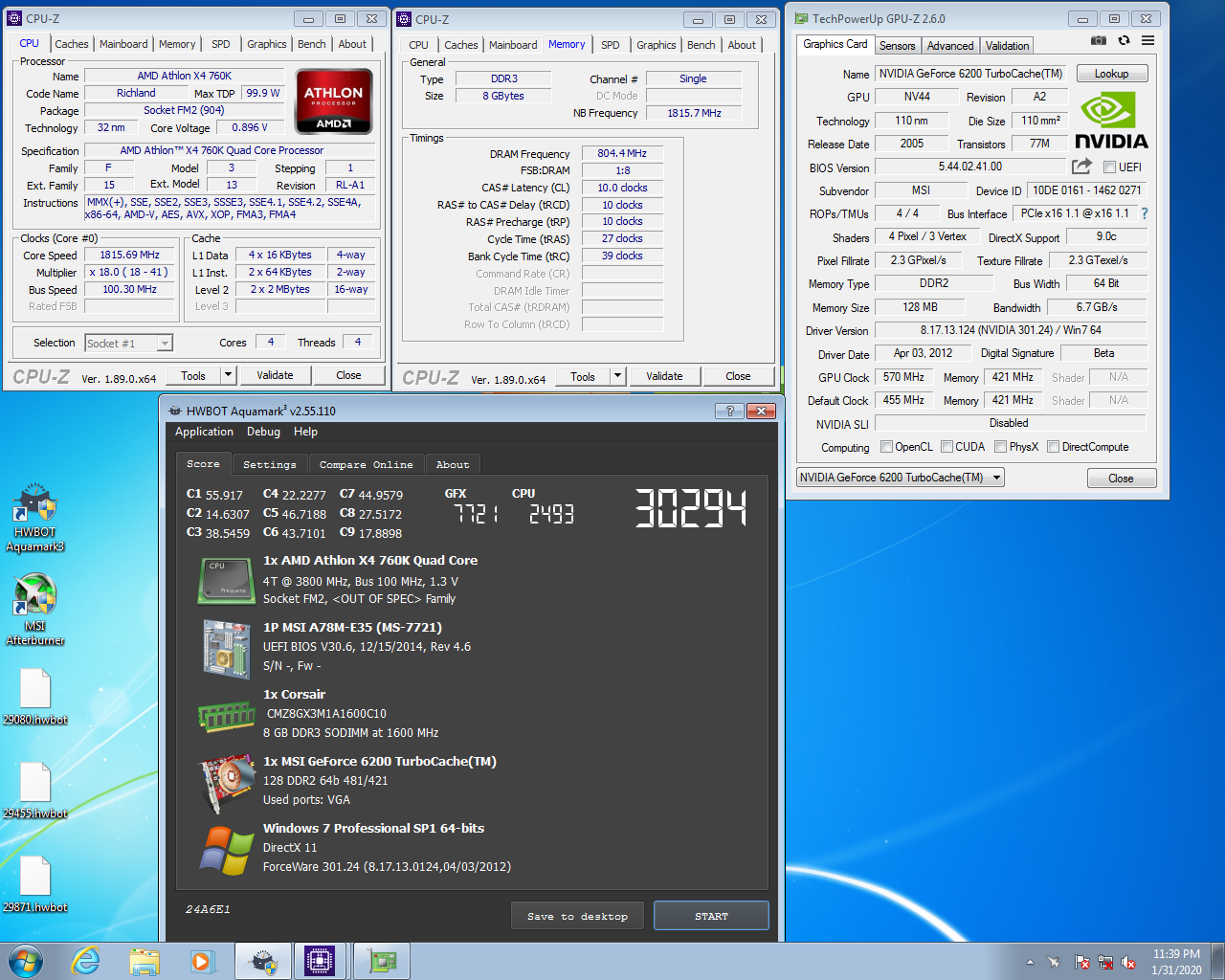Toggle the PhysX checkbox

pyautogui.click(x=1000, y=446)
